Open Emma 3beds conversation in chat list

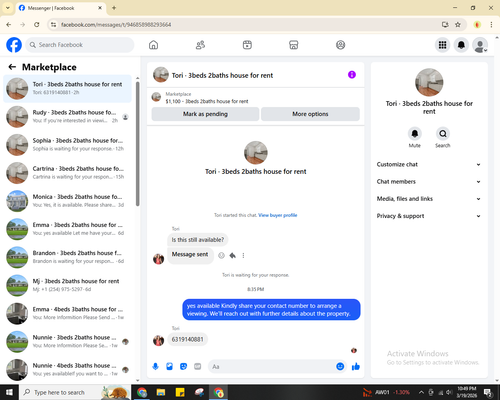(x=67, y=229)
